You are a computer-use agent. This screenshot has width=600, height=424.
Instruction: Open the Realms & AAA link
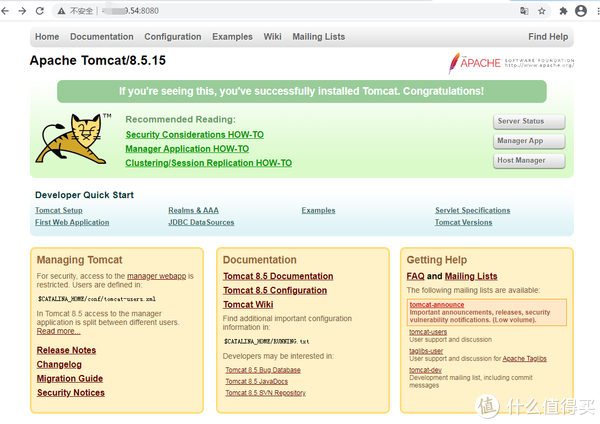click(193, 210)
